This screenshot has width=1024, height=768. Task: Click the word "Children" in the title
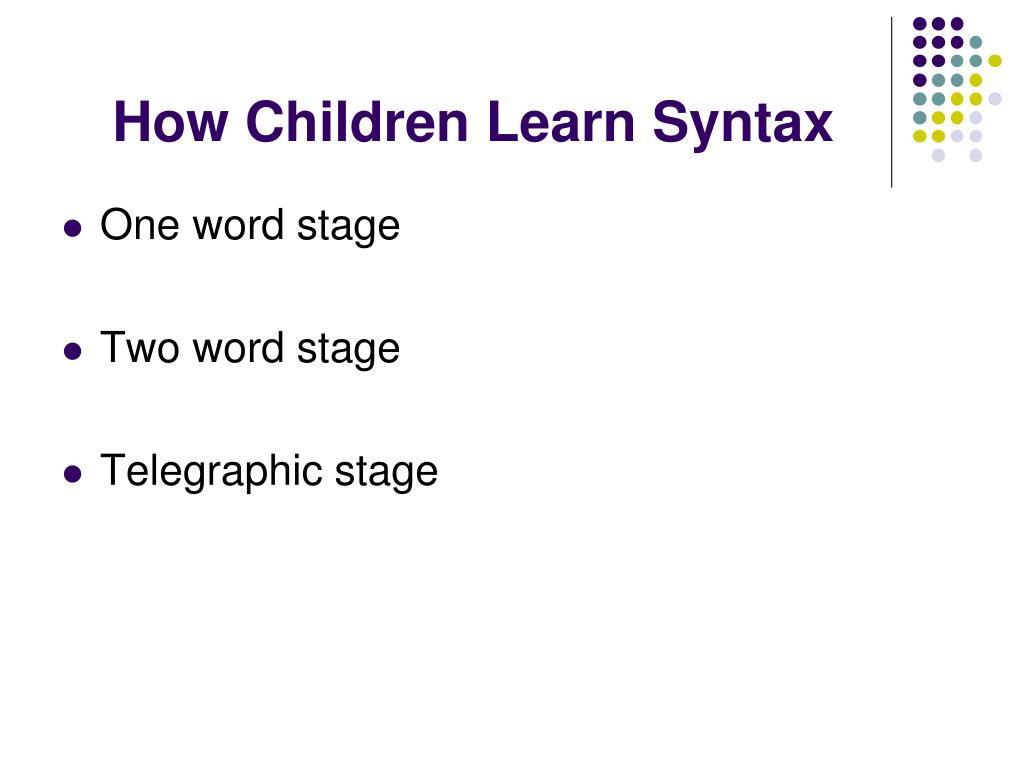(357, 121)
